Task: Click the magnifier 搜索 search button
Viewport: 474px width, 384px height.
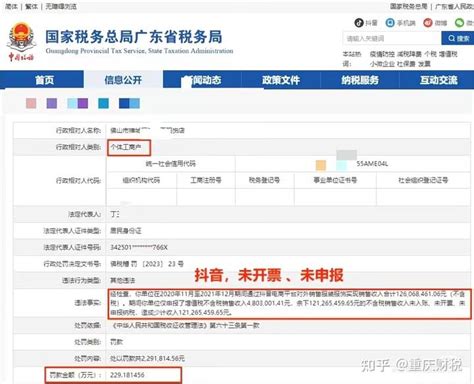Action: [x=458, y=38]
